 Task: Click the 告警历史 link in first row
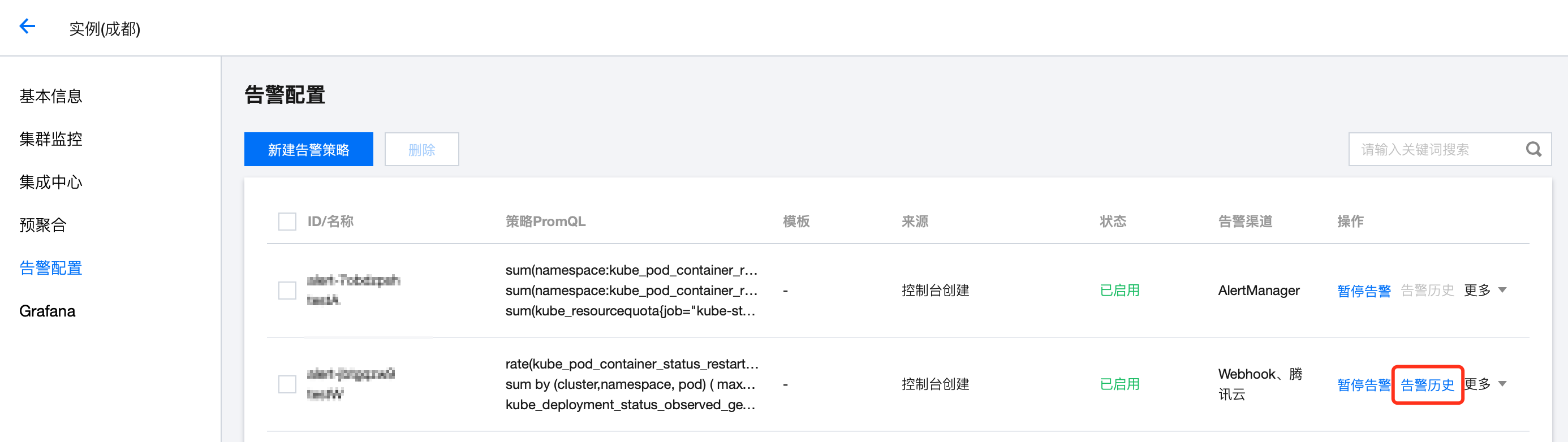pyautogui.click(x=1427, y=291)
